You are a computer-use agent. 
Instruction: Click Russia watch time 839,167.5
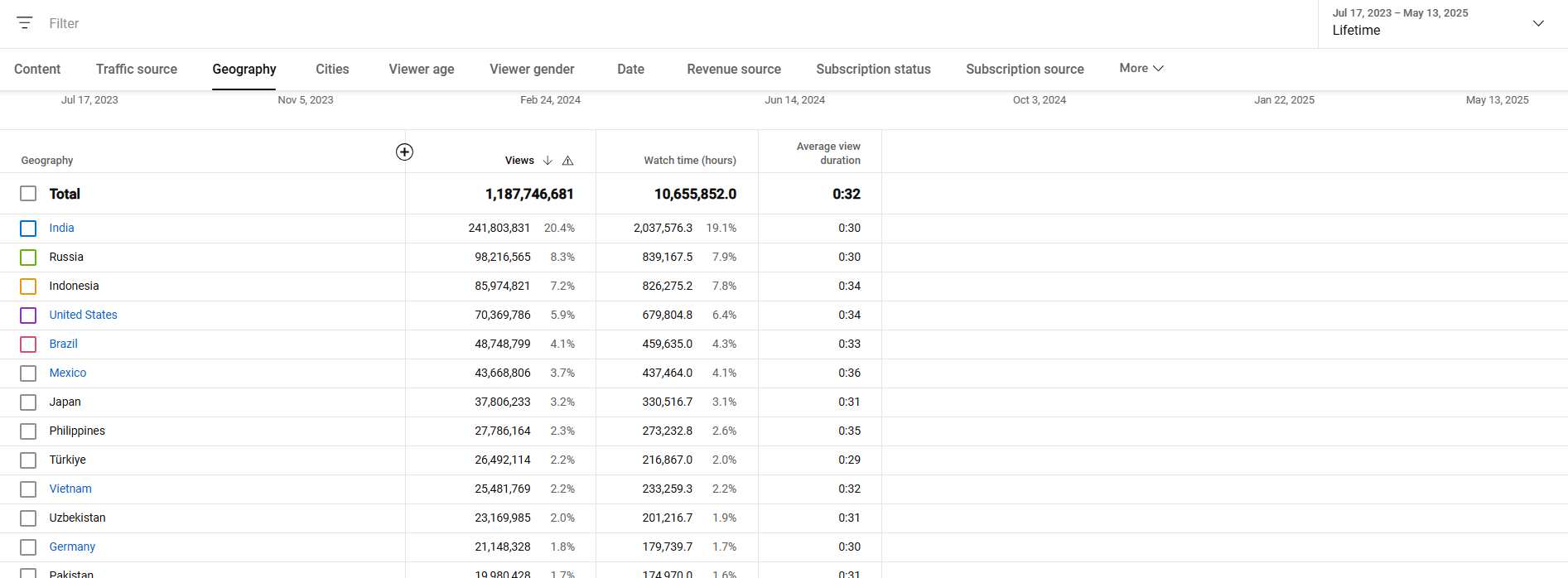pyautogui.click(x=668, y=257)
